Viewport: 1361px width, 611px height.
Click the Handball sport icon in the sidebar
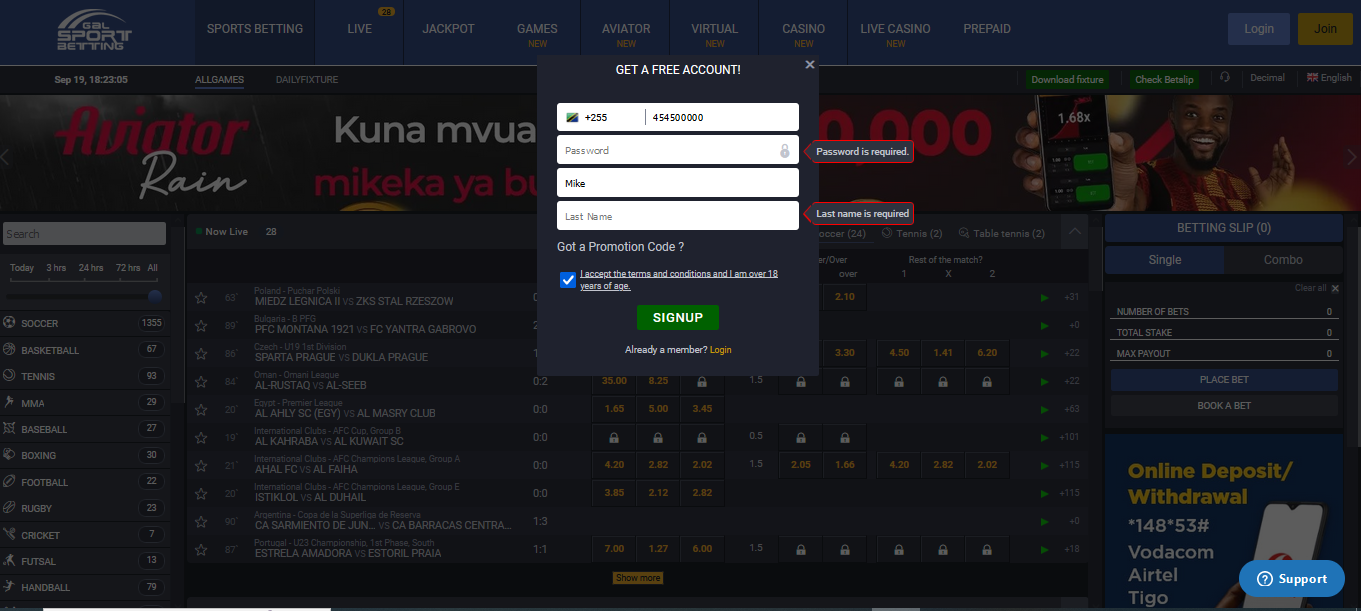click(x=10, y=587)
